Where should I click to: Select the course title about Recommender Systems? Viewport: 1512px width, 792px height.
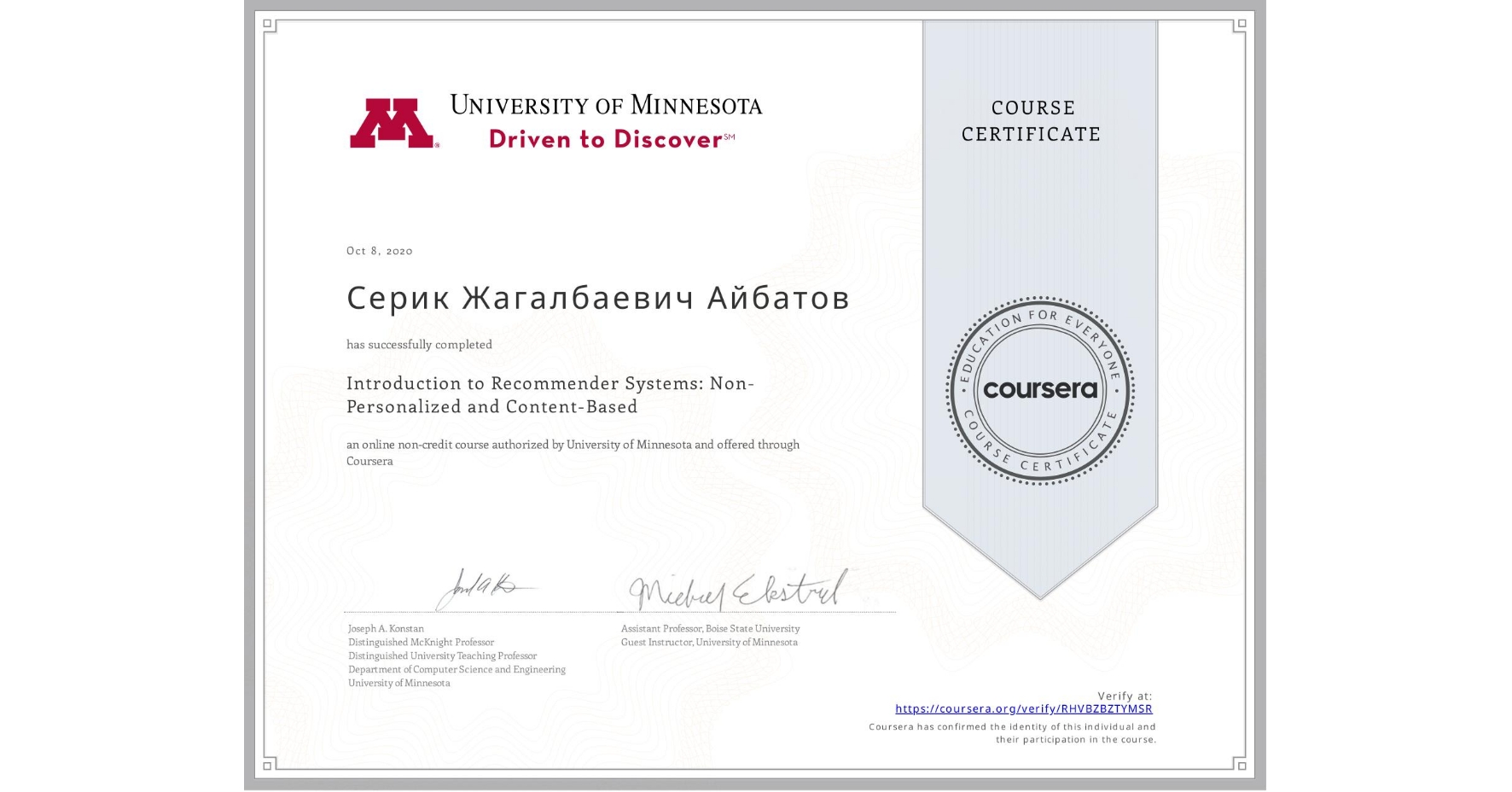551,395
